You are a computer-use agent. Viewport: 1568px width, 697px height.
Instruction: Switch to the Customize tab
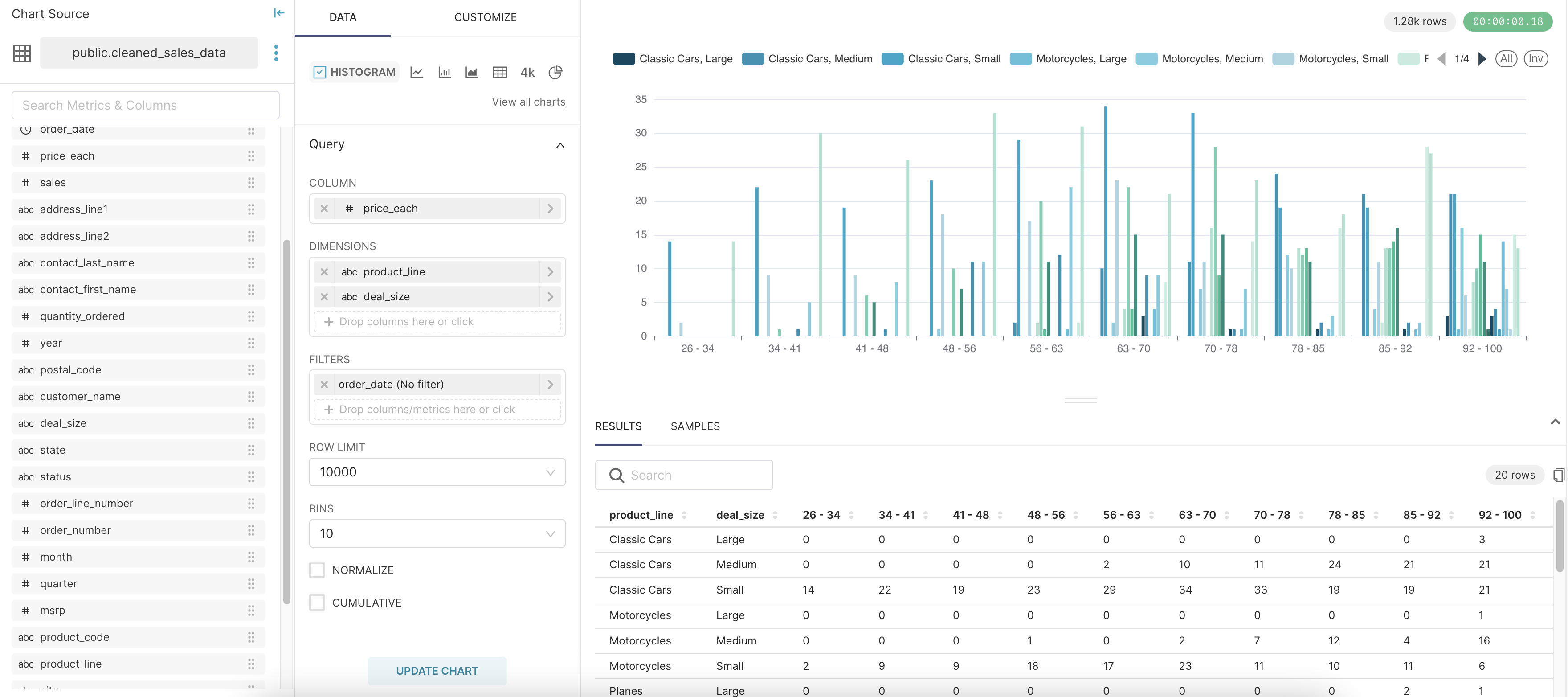coord(485,17)
